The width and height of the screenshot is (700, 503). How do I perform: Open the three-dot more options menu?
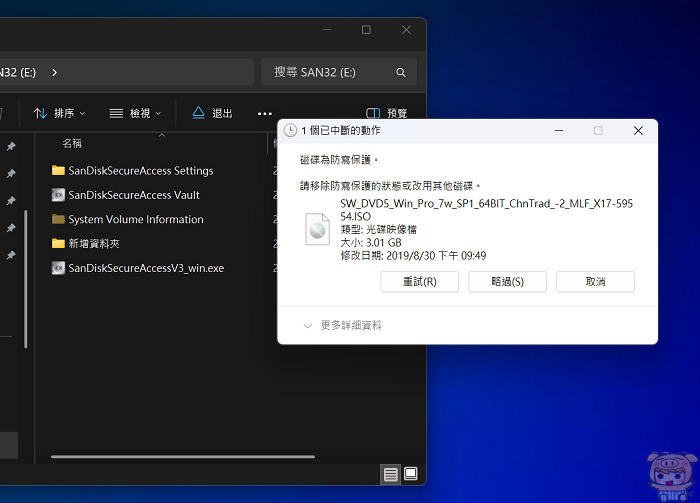tap(265, 114)
